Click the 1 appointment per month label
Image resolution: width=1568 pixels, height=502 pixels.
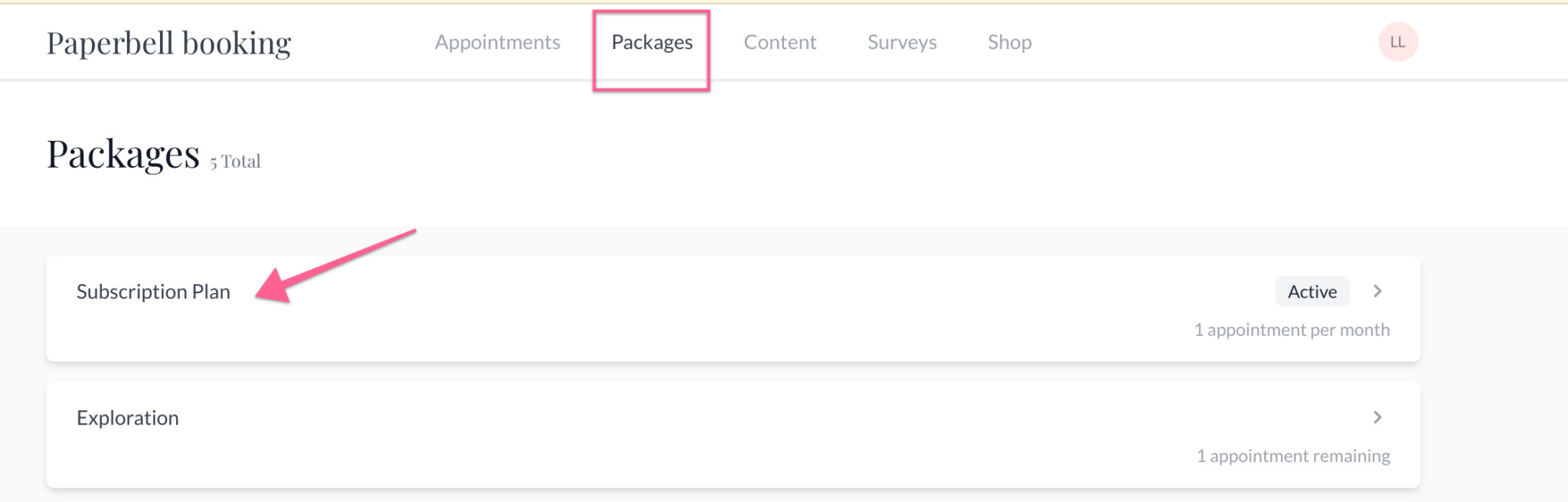[1292, 330]
